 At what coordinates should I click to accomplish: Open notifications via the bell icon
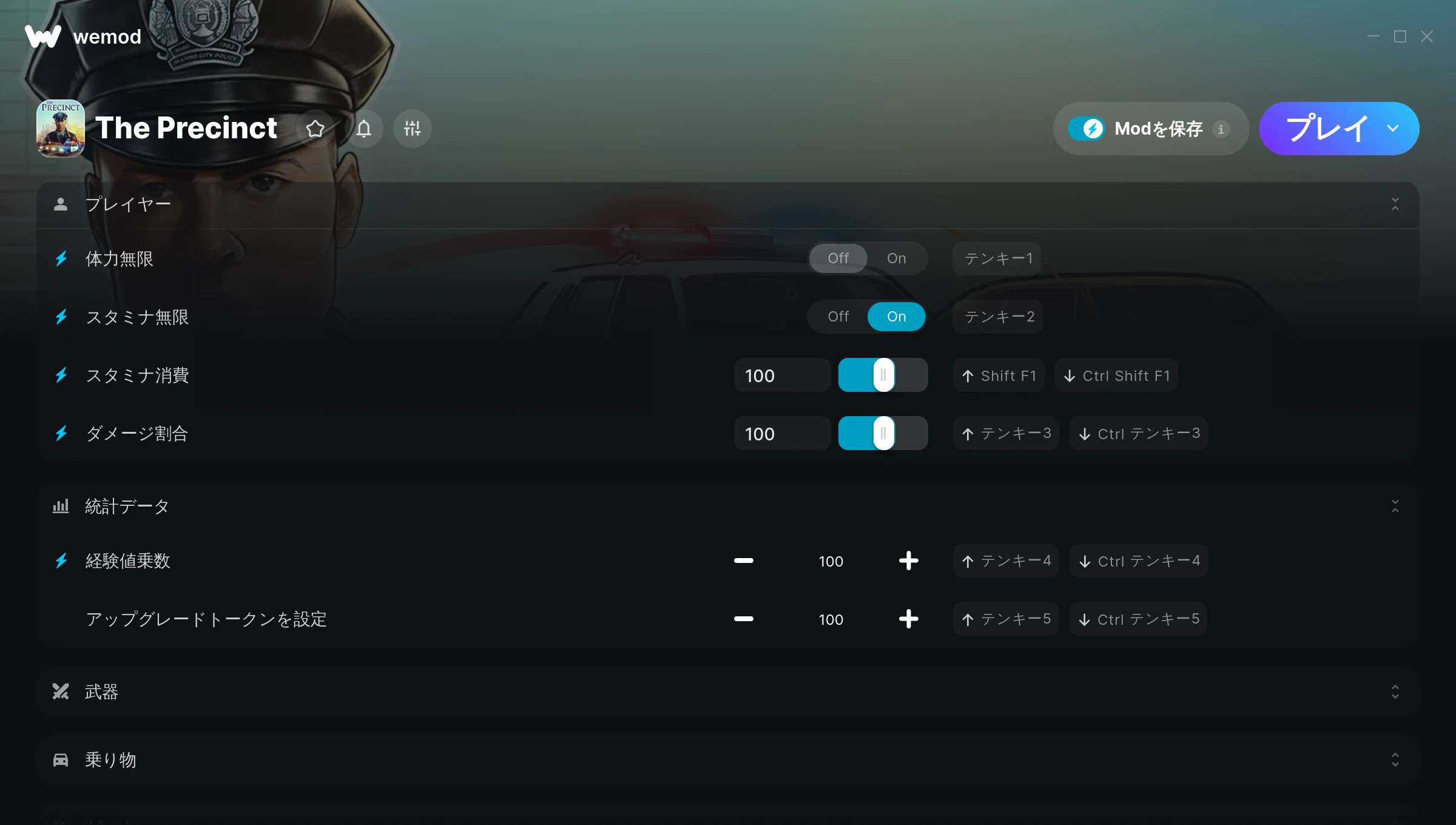point(363,129)
